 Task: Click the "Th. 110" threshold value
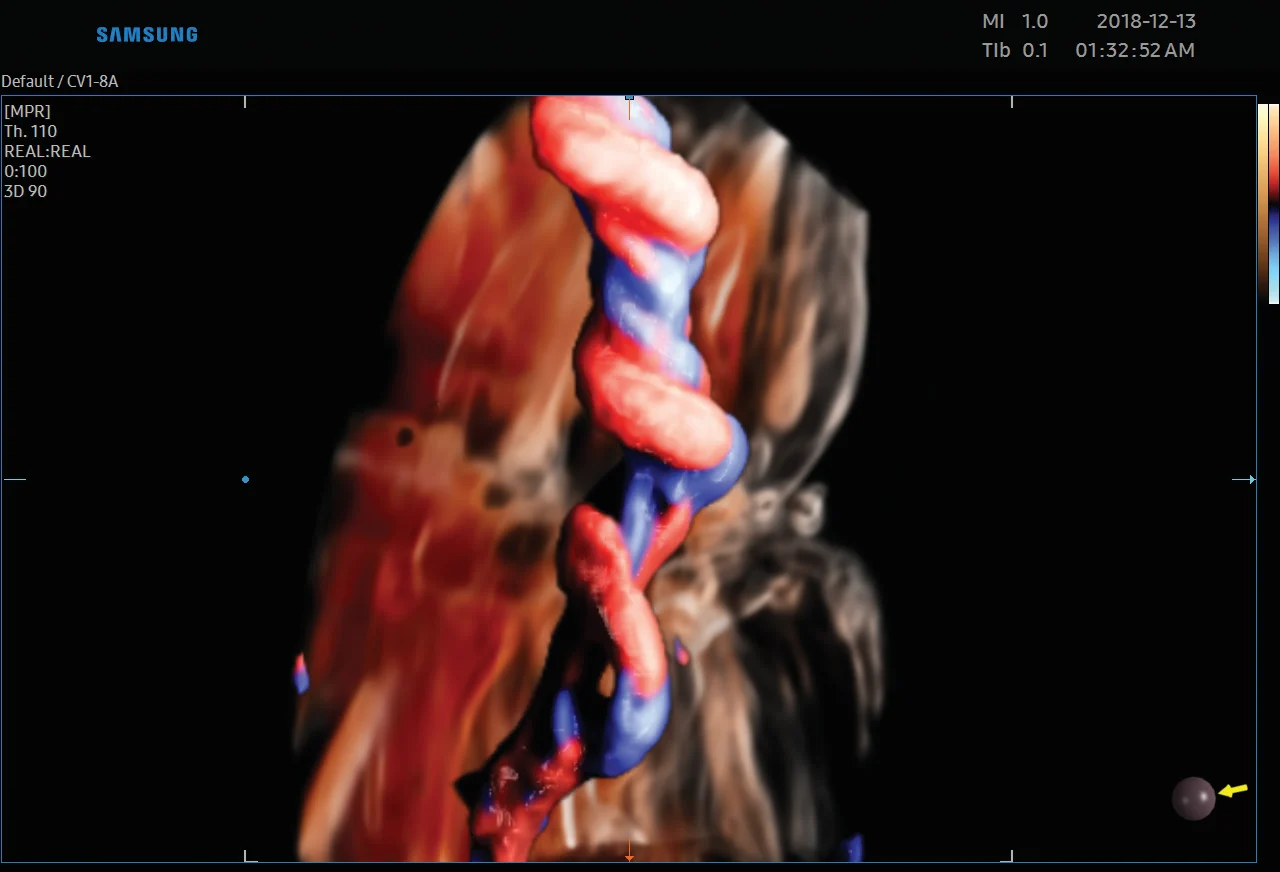(x=30, y=131)
